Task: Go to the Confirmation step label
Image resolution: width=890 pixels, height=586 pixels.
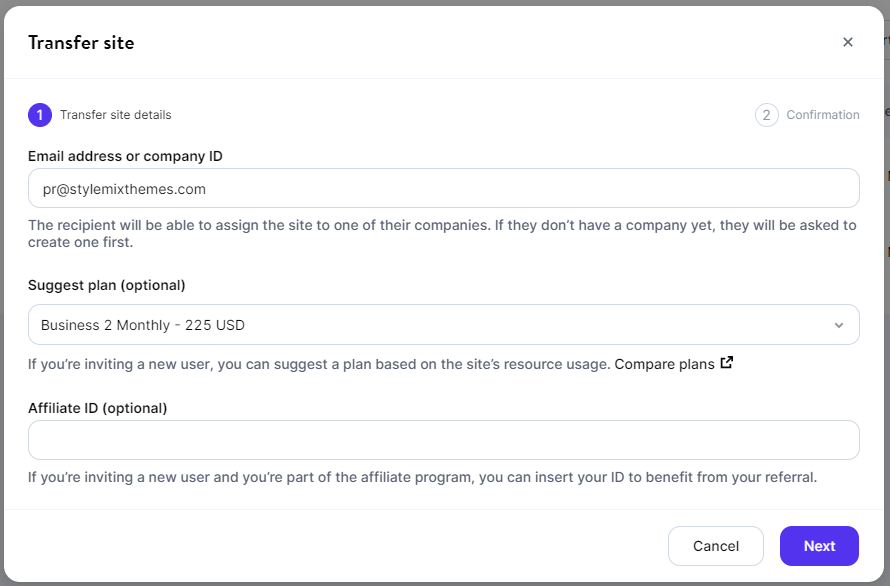Action: pyautogui.click(x=822, y=115)
